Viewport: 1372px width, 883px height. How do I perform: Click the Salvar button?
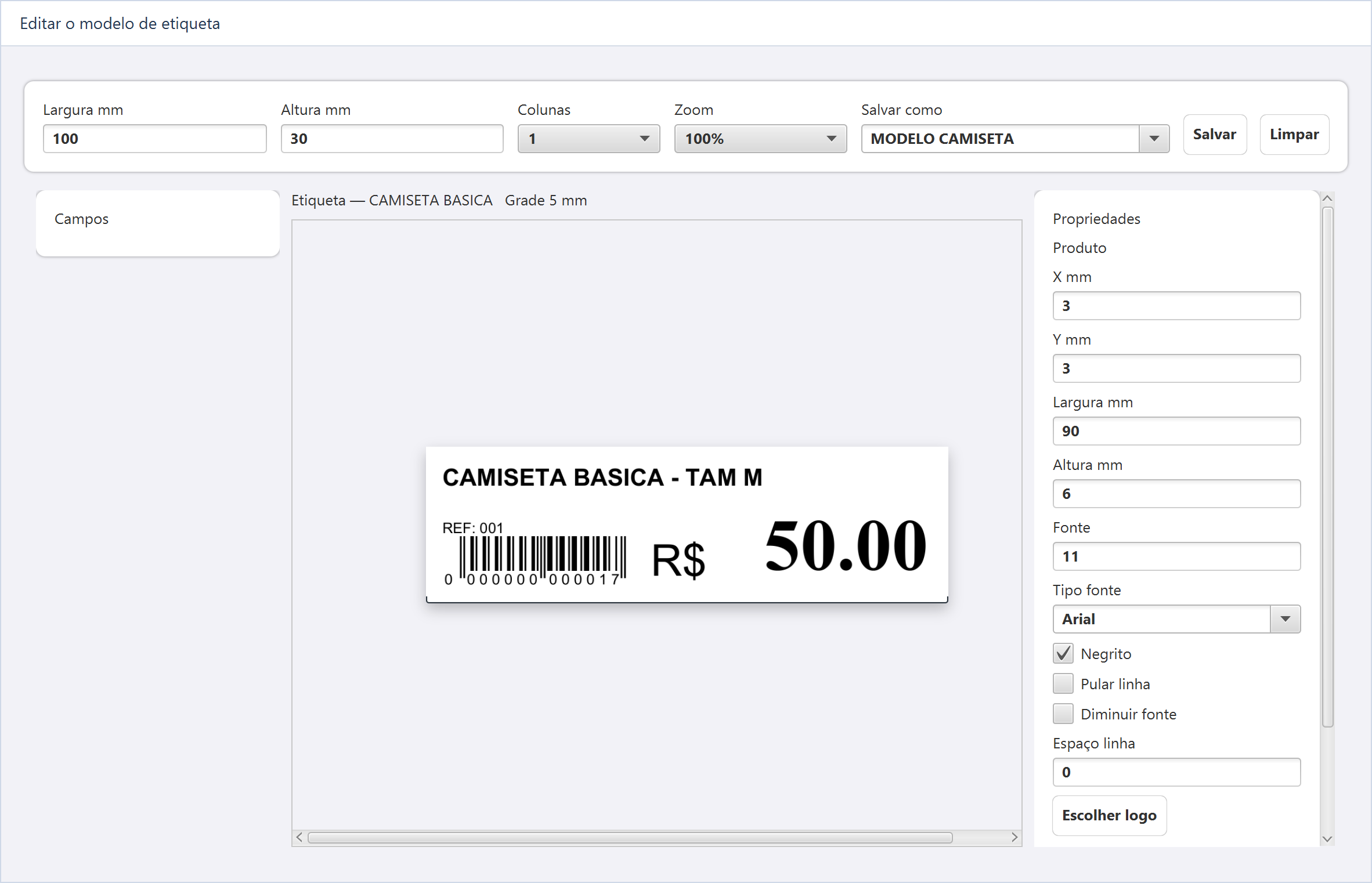1215,135
